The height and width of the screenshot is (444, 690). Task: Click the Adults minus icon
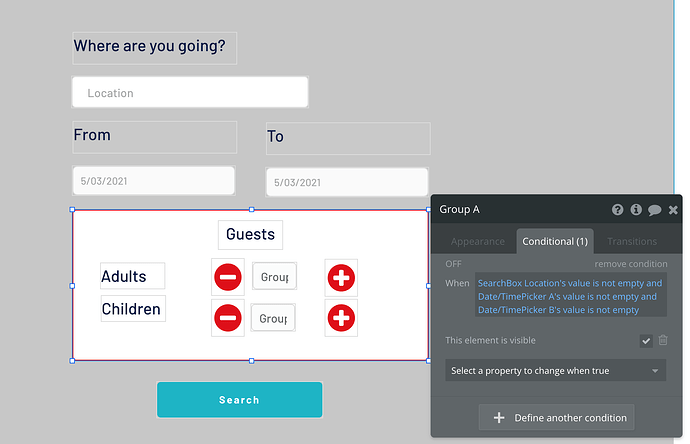228,277
